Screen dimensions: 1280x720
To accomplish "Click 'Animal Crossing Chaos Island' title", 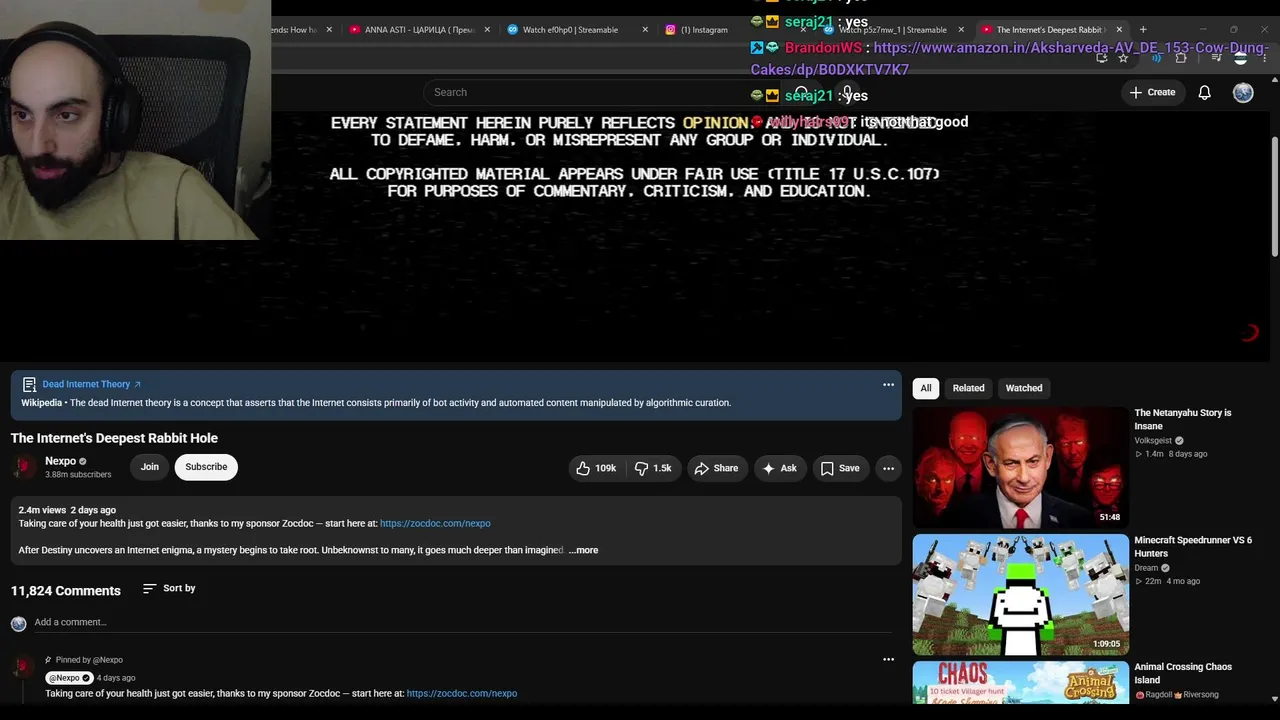I will tap(1183, 673).
